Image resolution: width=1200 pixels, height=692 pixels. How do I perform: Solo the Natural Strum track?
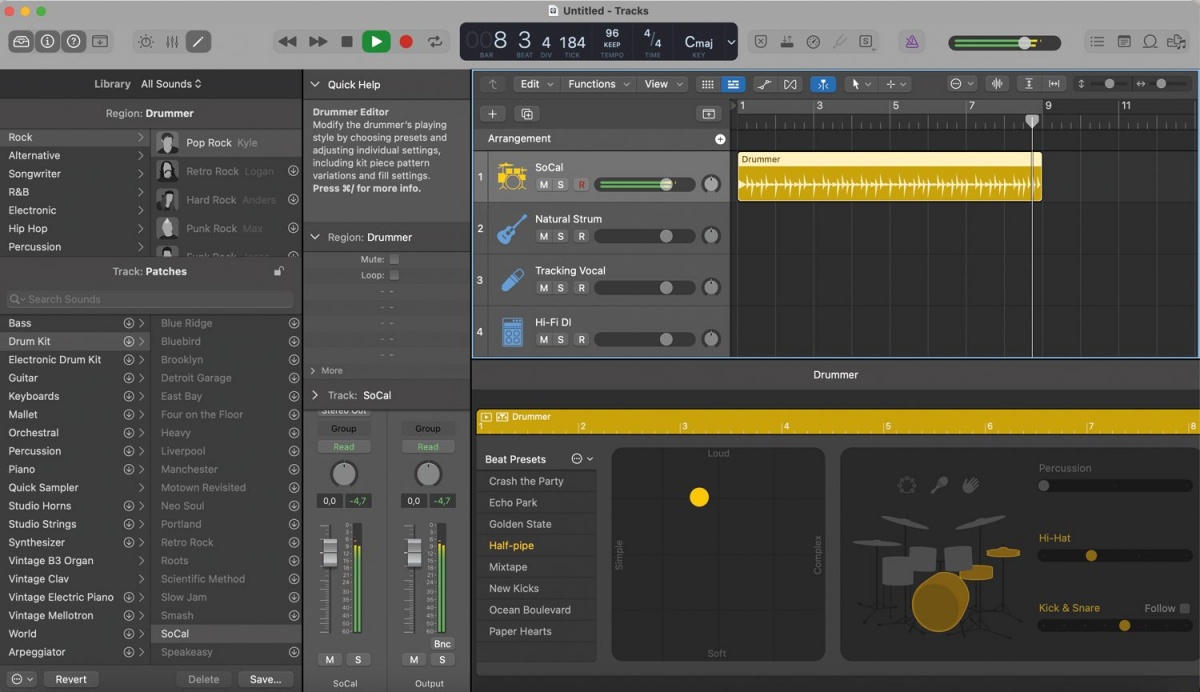561,237
